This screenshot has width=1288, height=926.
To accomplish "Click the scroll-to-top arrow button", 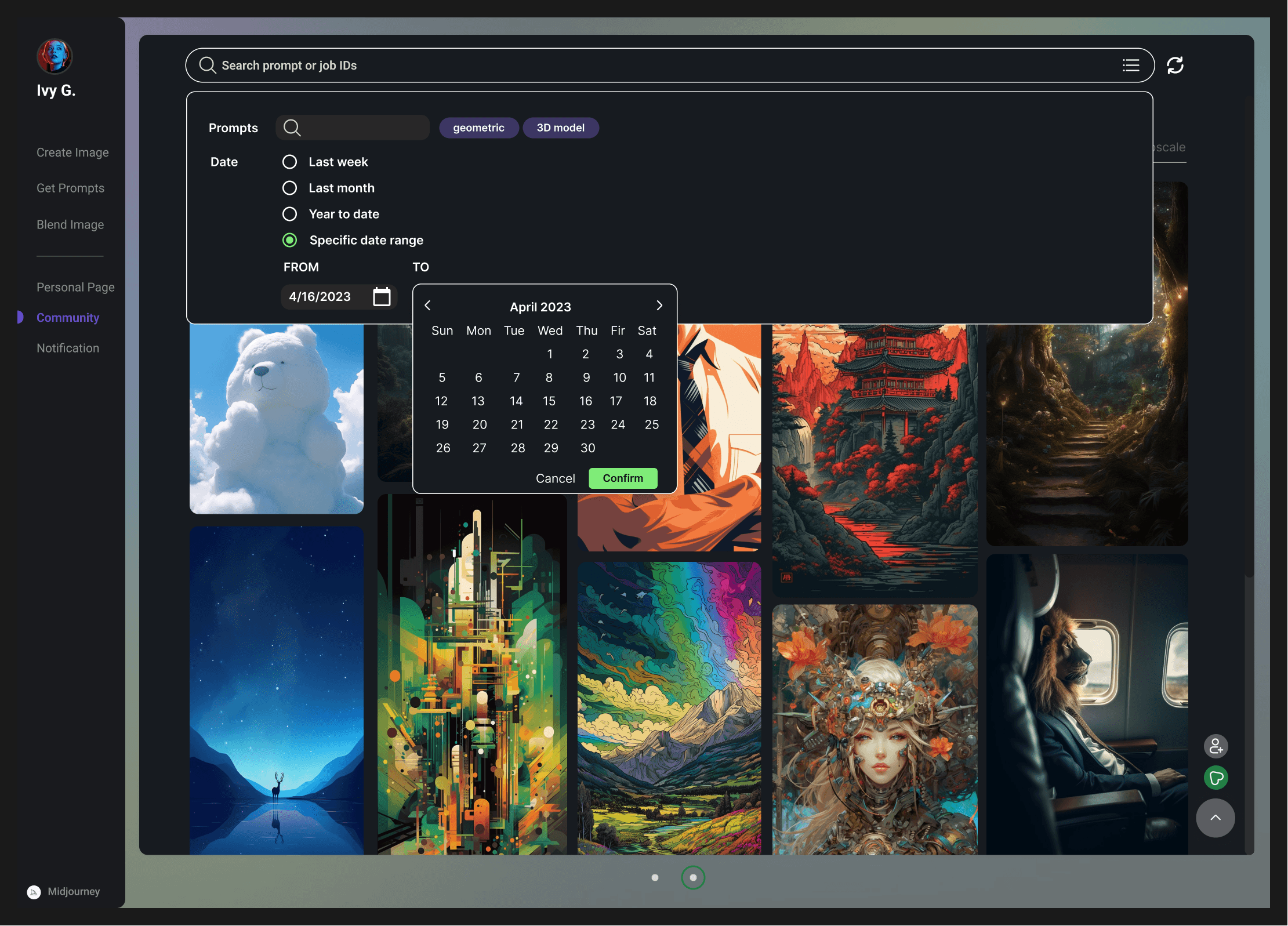I will click(1216, 818).
